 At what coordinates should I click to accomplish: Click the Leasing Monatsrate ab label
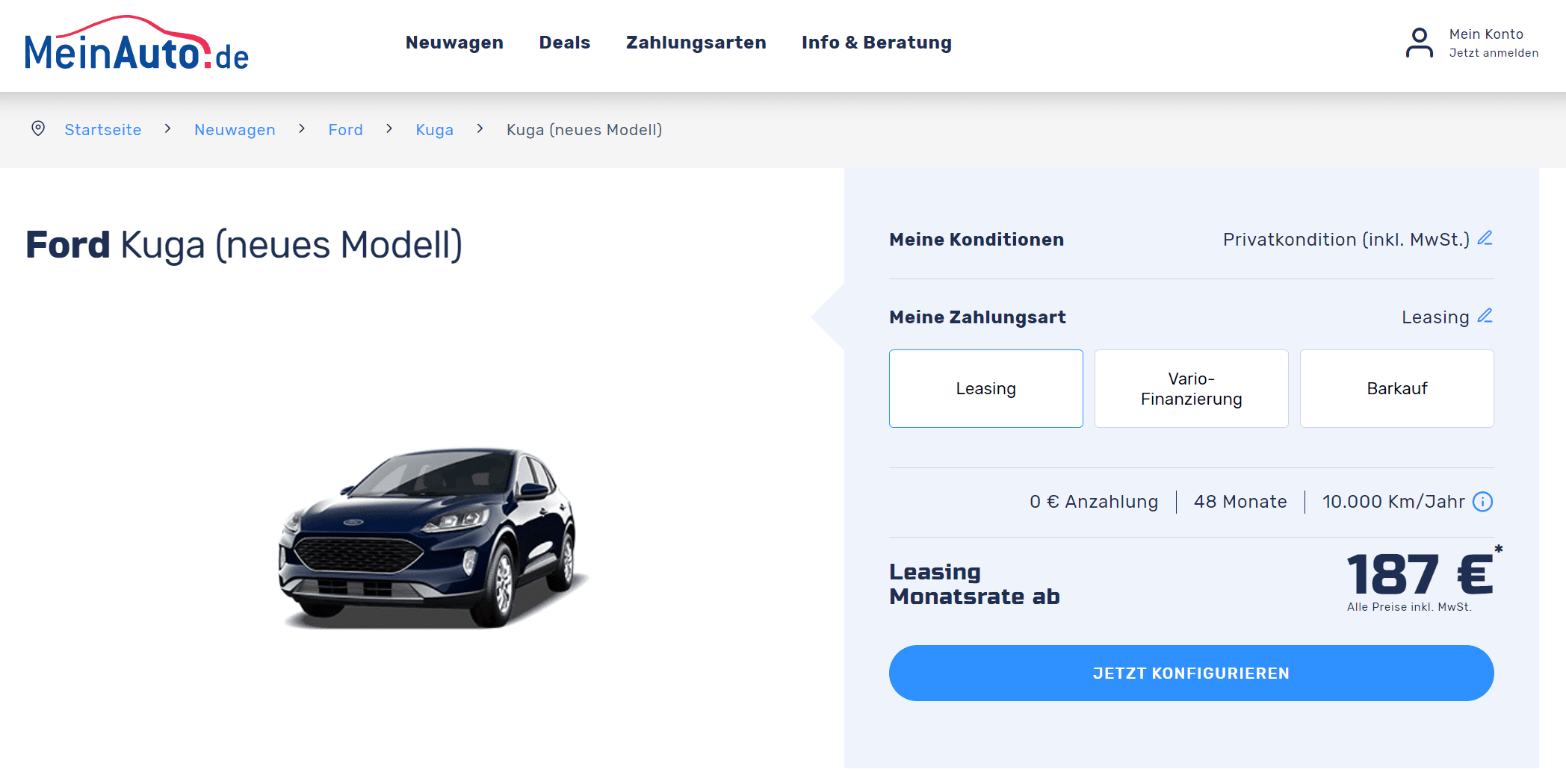tap(974, 584)
